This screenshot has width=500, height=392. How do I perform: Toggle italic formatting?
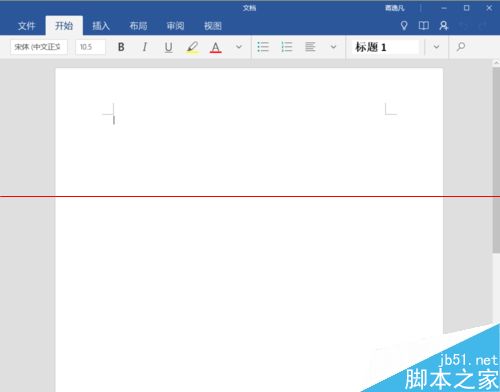[x=145, y=47]
